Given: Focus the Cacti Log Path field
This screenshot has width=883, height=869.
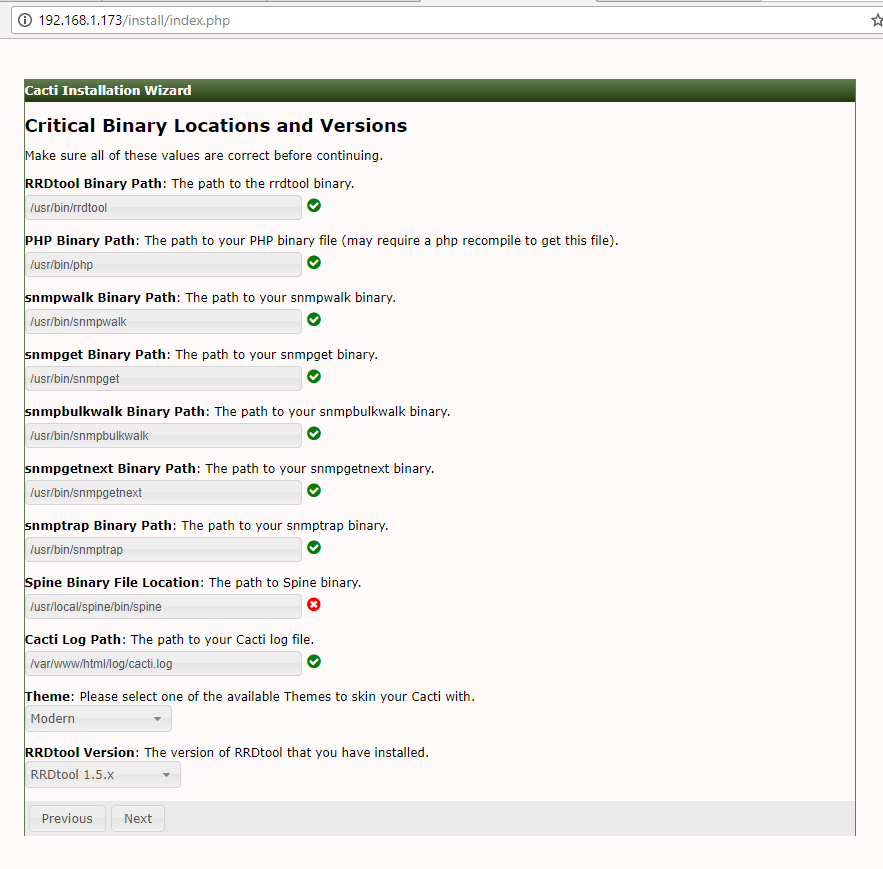Looking at the screenshot, I should 163,663.
